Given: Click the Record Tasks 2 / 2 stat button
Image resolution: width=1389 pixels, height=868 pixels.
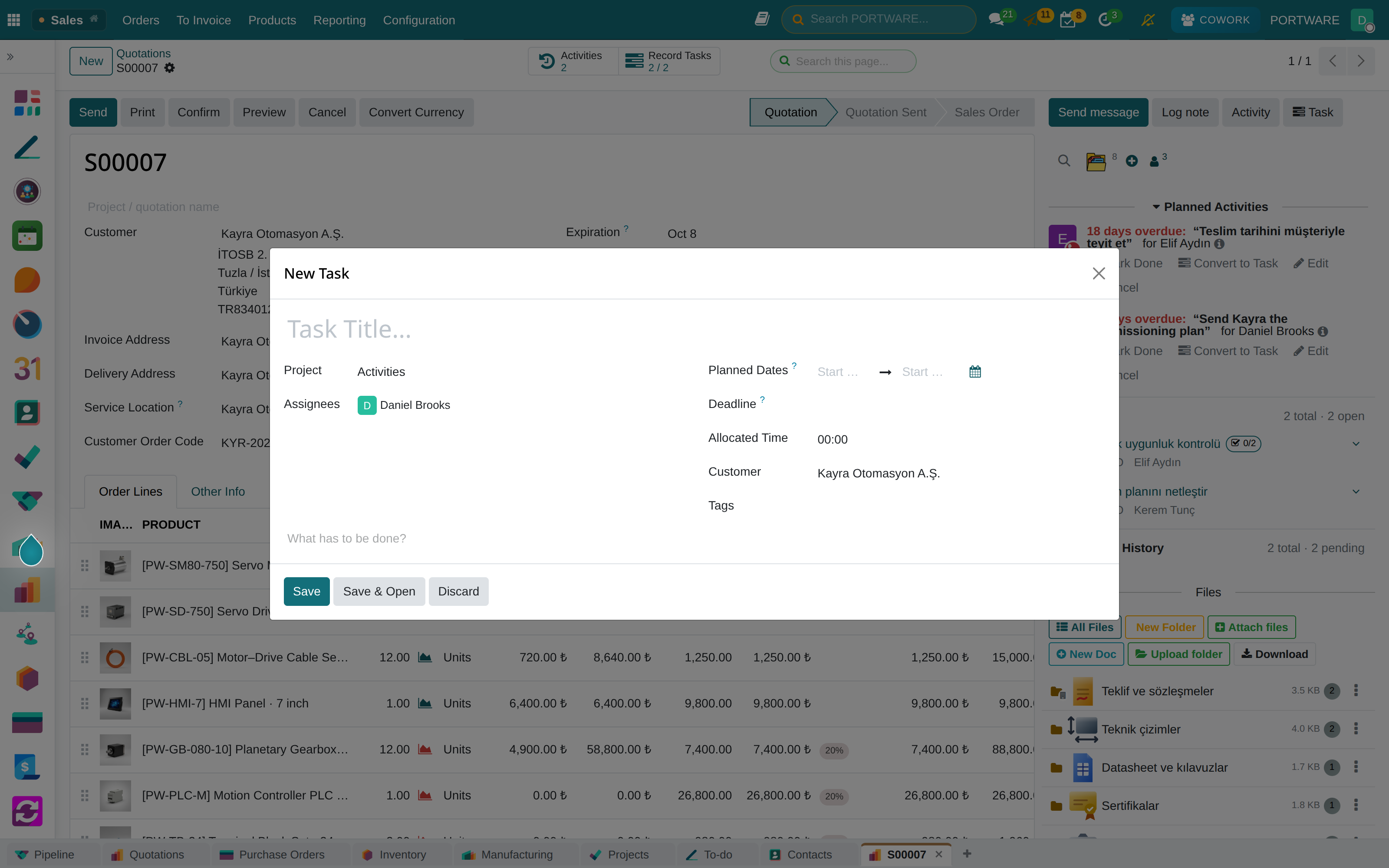Looking at the screenshot, I should click(x=668, y=61).
